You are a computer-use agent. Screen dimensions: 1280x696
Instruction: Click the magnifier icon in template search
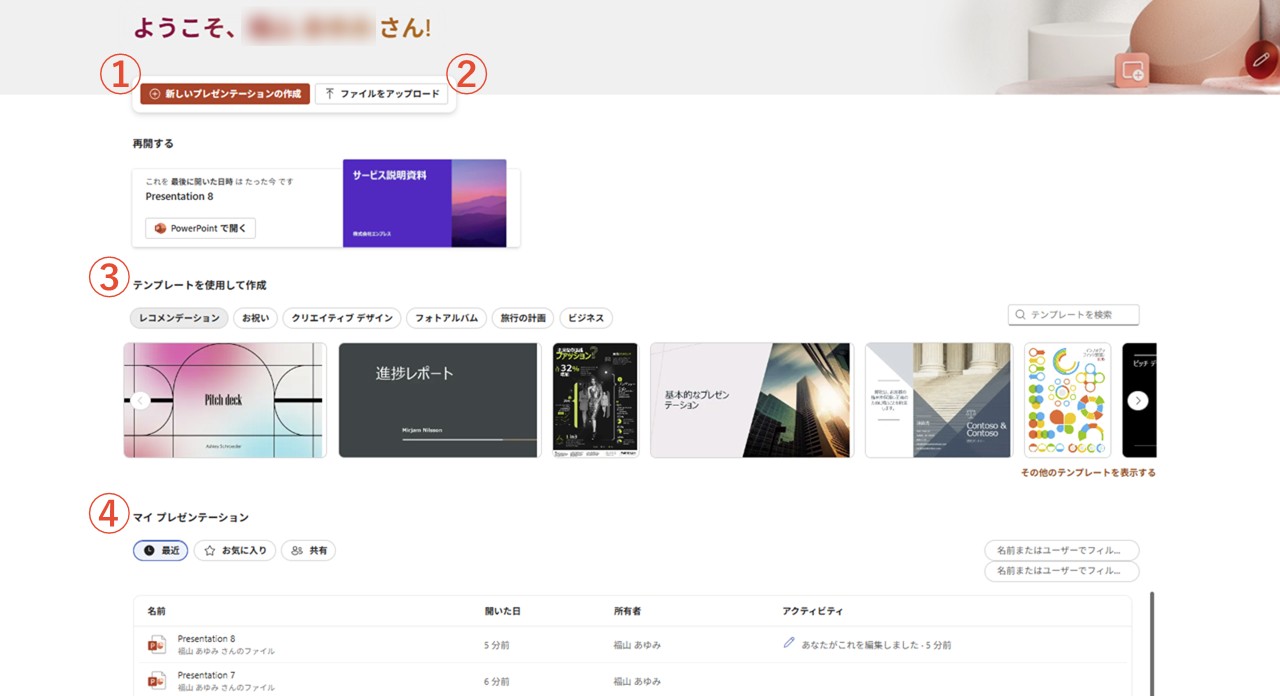1020,315
